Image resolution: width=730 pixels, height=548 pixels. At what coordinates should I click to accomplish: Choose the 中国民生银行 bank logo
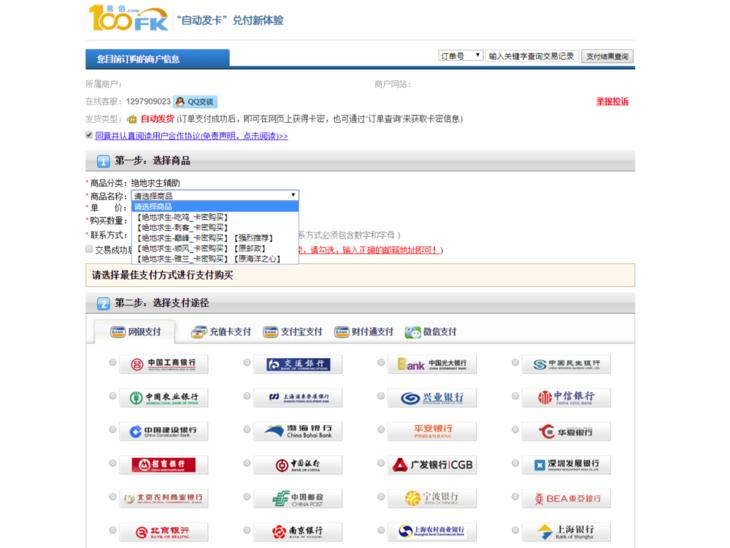point(566,364)
